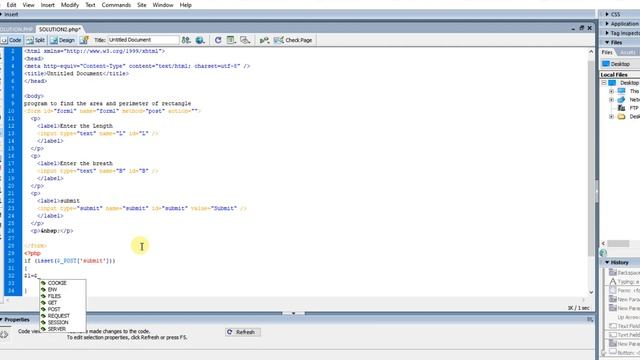
Task: Restore down the document window
Action: [582, 28]
